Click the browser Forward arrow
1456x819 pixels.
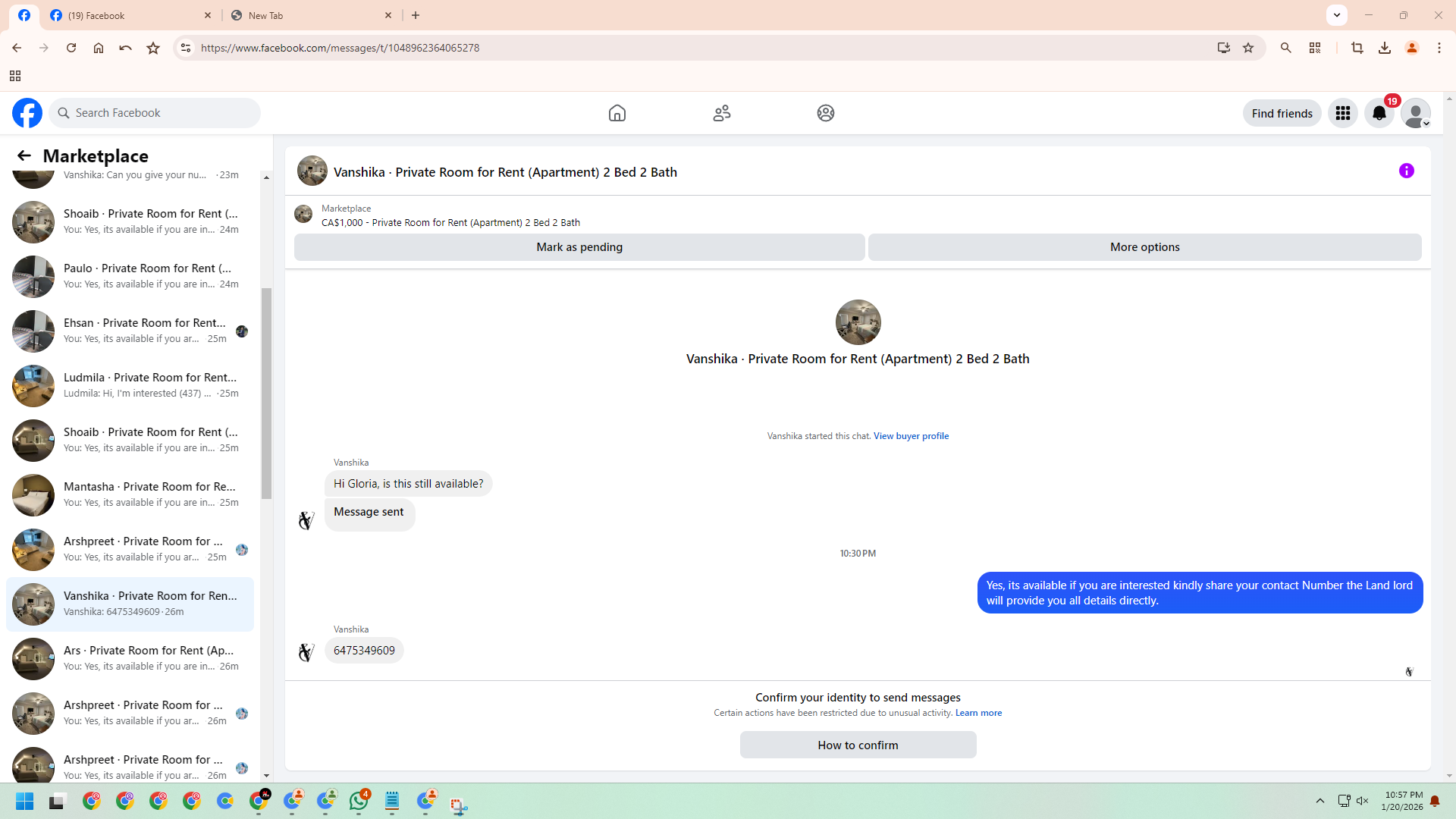[44, 48]
